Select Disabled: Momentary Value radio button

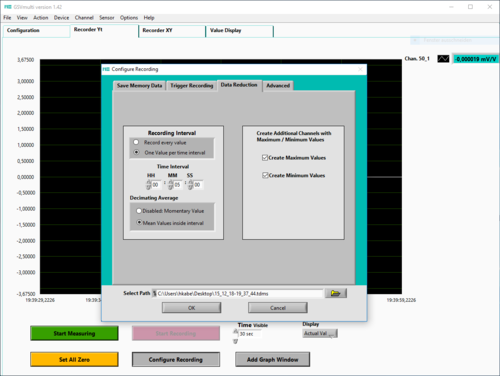(x=139, y=211)
